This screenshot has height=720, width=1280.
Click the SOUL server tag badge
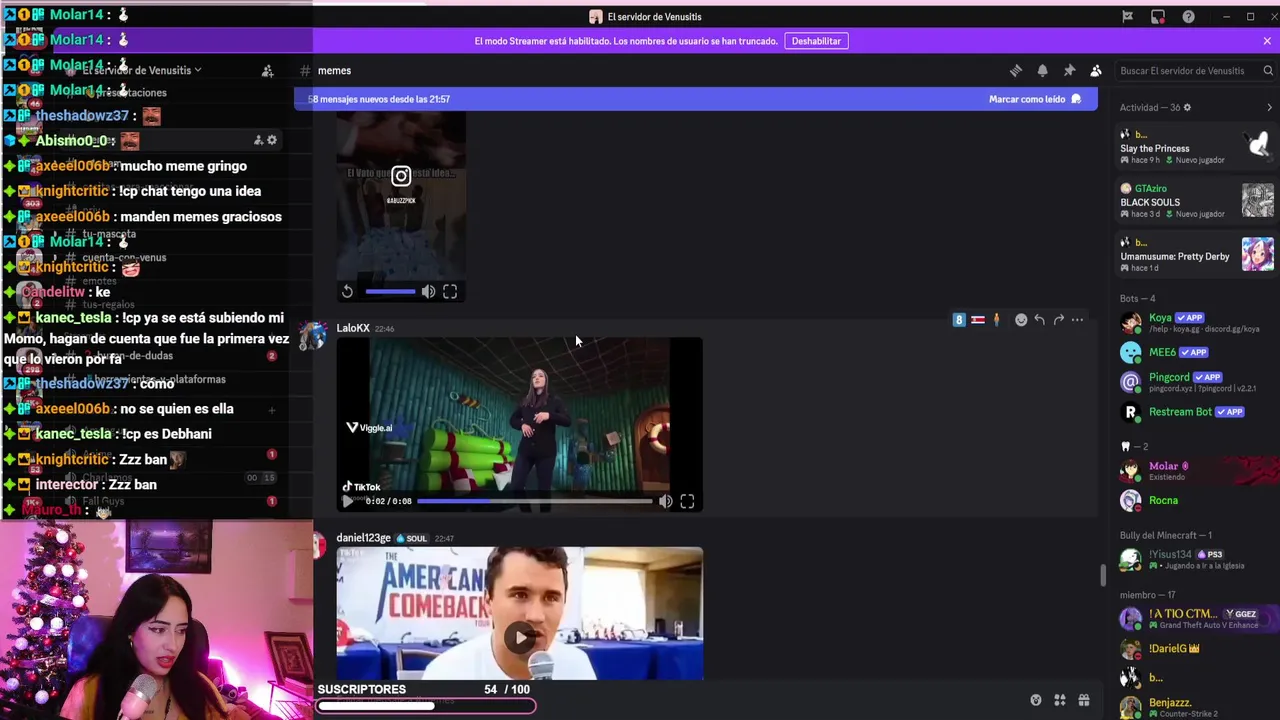click(412, 538)
